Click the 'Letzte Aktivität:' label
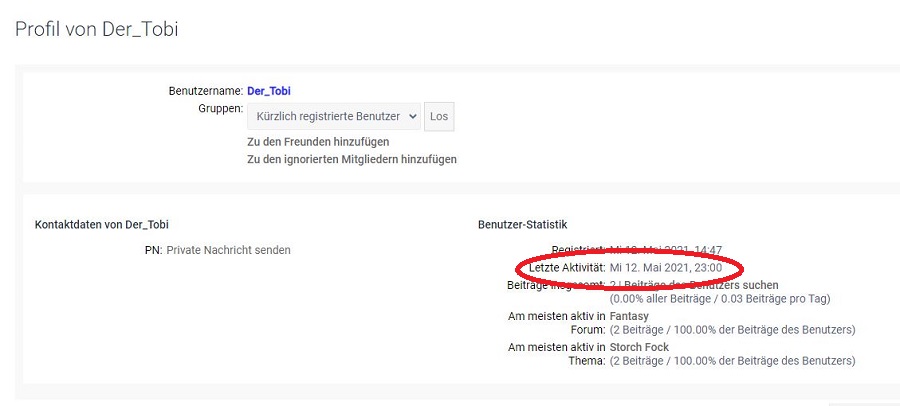The width and height of the screenshot is (900, 406). tap(566, 268)
